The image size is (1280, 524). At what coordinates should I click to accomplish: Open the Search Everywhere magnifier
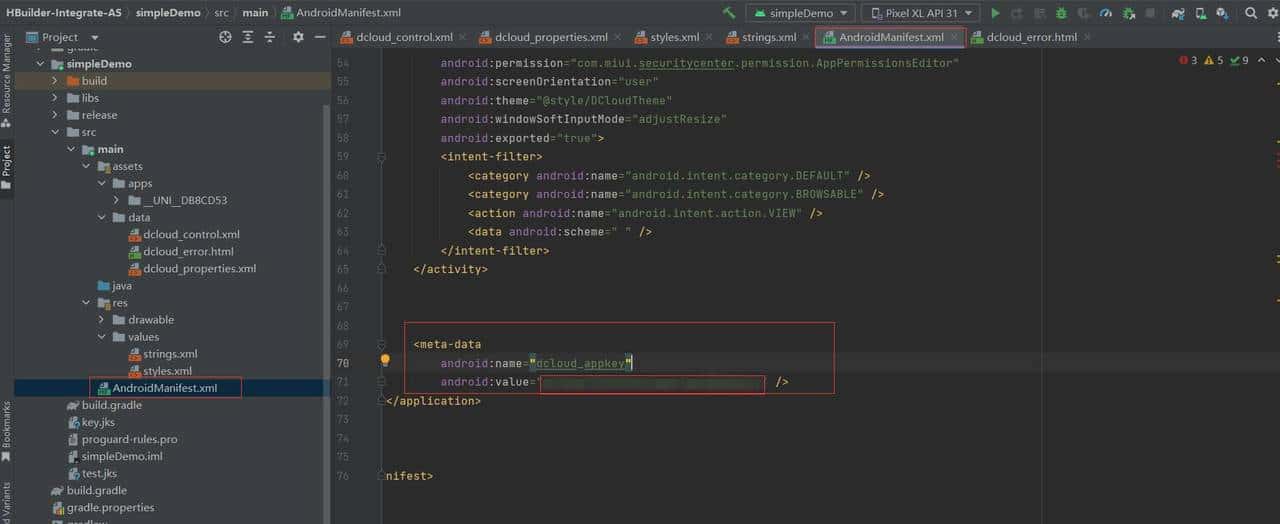[x=1250, y=13]
